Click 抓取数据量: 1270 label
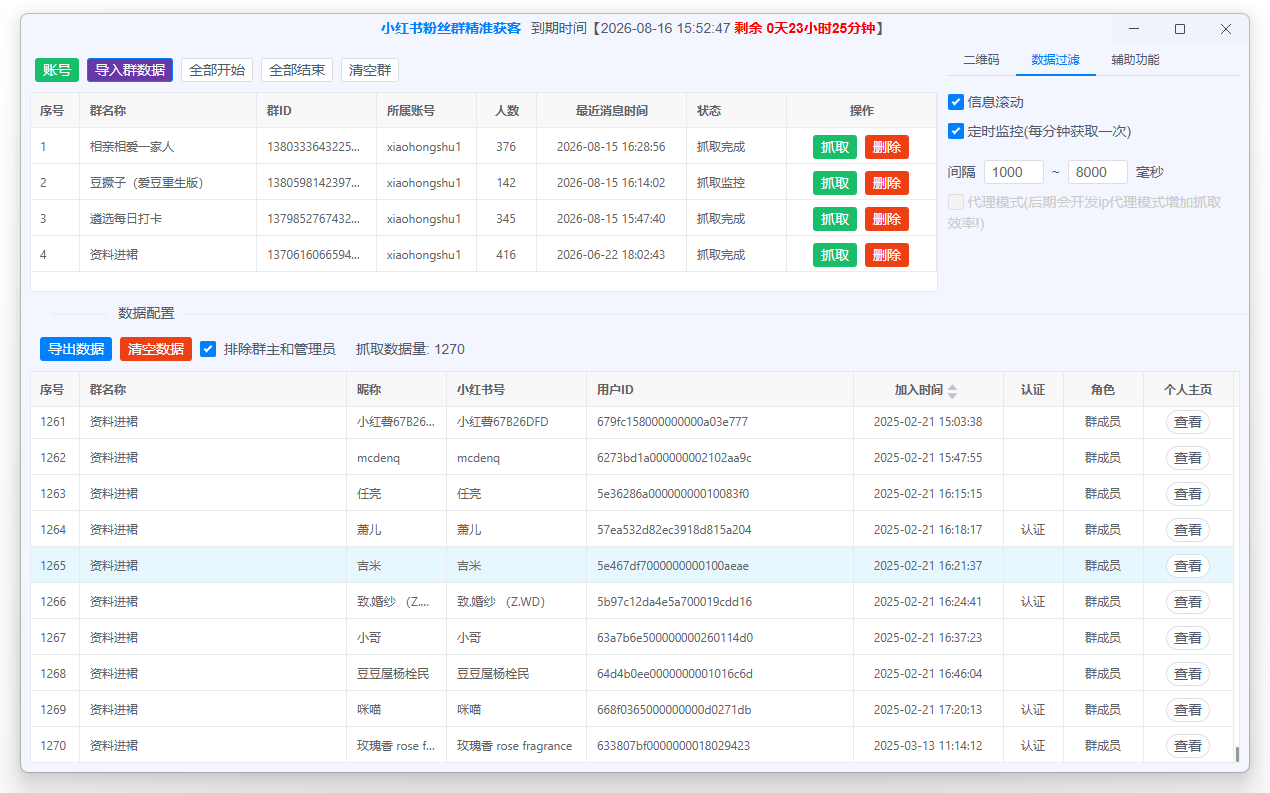Screen dimensions: 1270x793 pyautogui.click(x=410, y=349)
